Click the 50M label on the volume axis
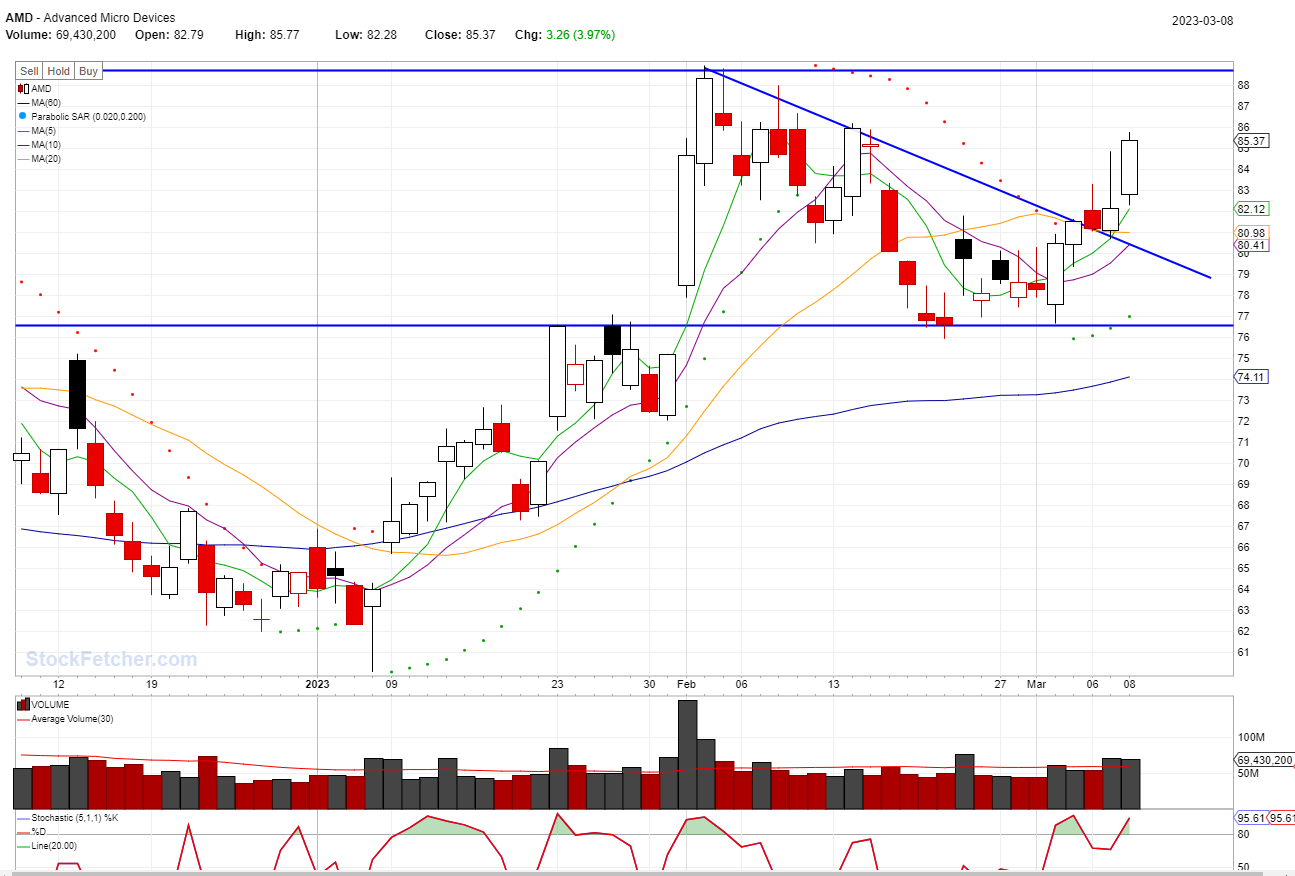1295x876 pixels. (x=1248, y=773)
